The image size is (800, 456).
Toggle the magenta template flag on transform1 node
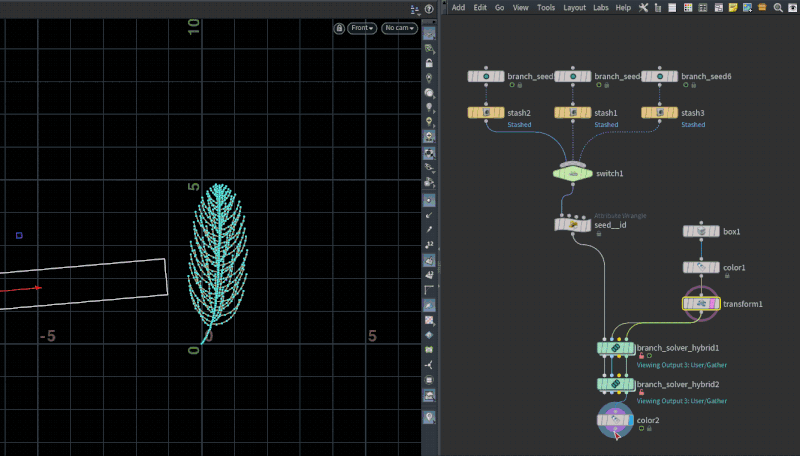[x=714, y=303]
